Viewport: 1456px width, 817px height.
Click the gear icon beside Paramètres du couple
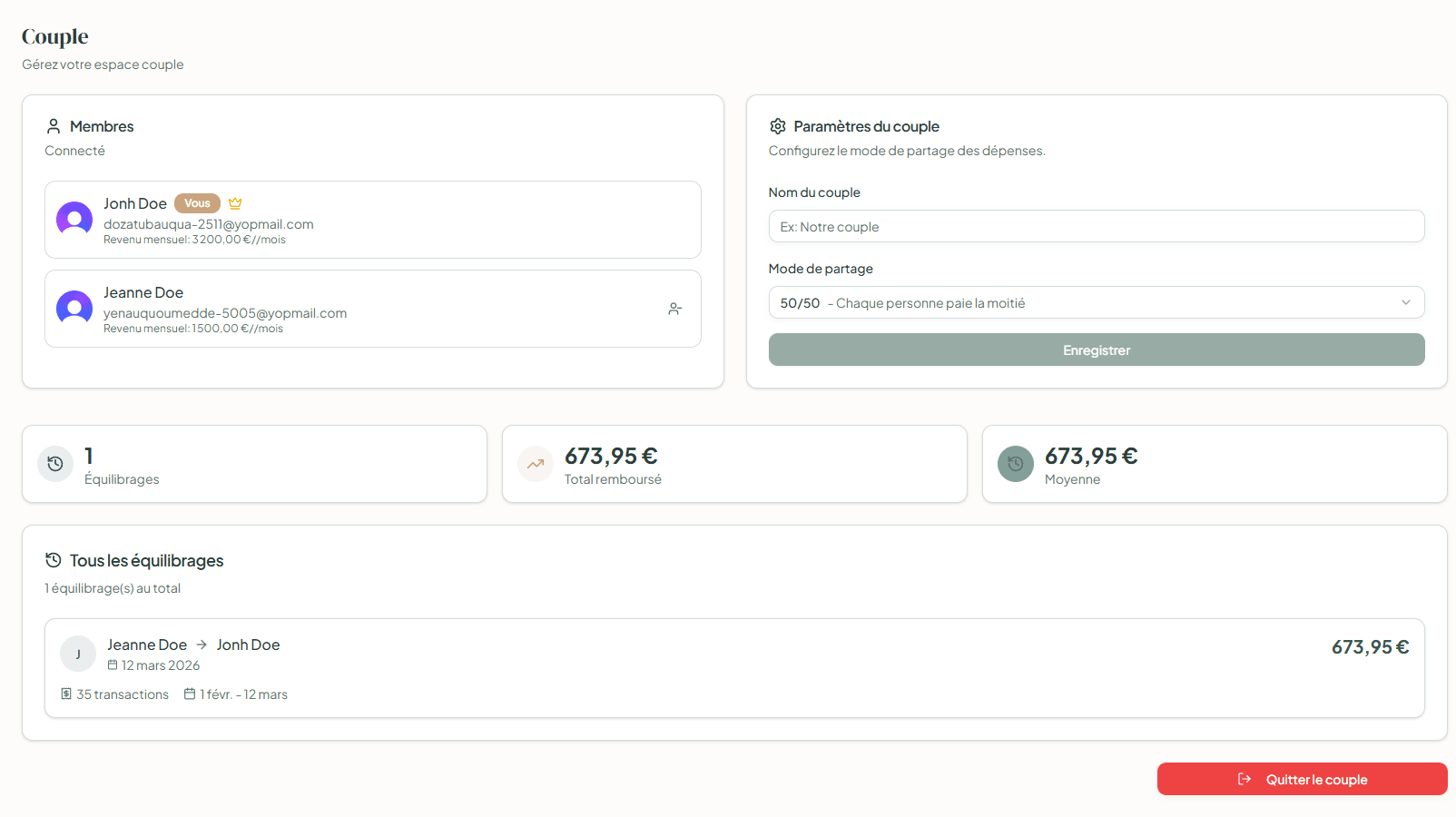point(778,126)
